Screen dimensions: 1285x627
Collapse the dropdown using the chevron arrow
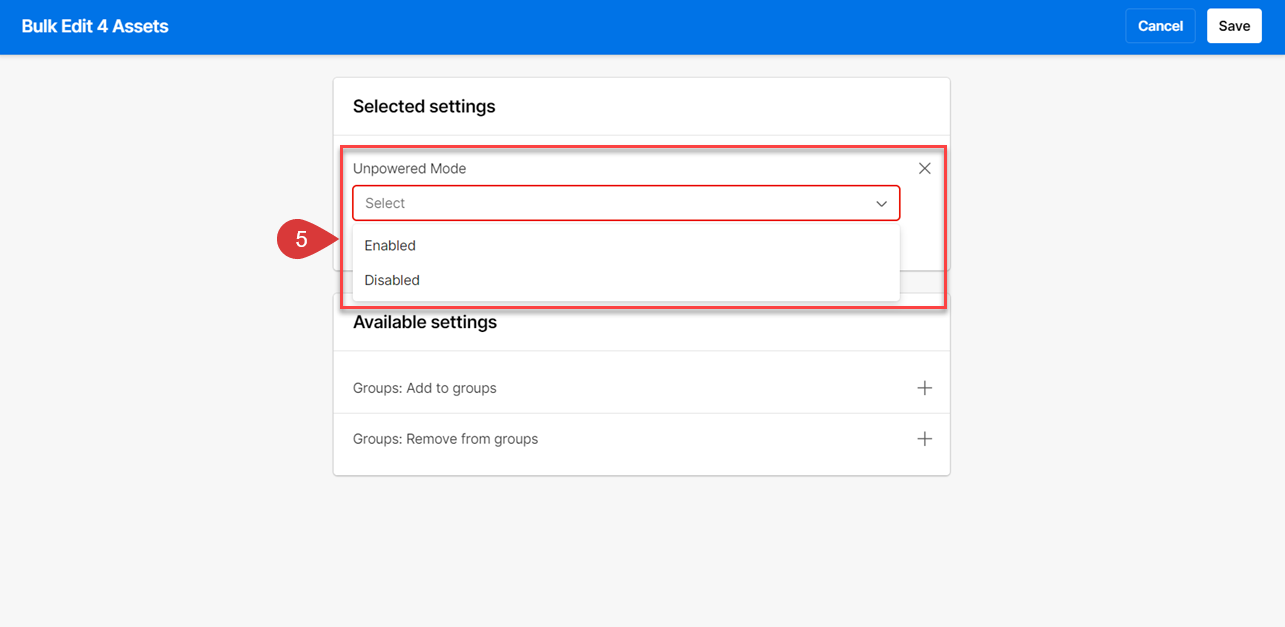coord(882,204)
